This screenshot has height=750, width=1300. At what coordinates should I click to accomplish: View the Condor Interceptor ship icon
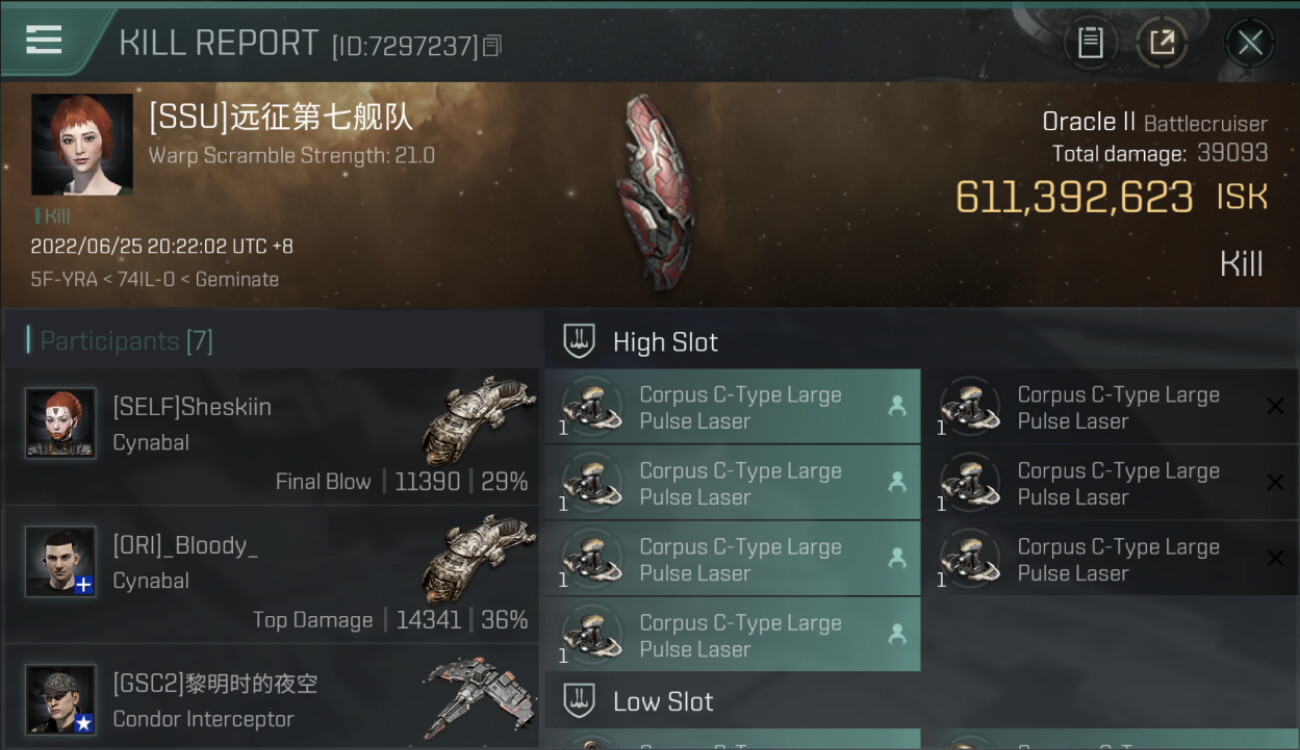click(x=476, y=696)
